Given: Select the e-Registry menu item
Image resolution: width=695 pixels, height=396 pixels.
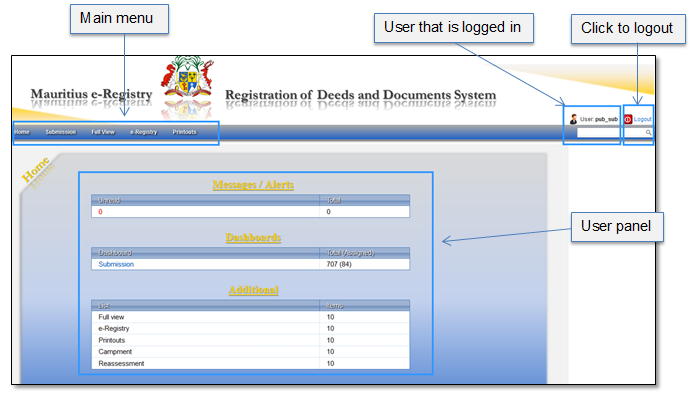Looking at the screenshot, I should 144,132.
